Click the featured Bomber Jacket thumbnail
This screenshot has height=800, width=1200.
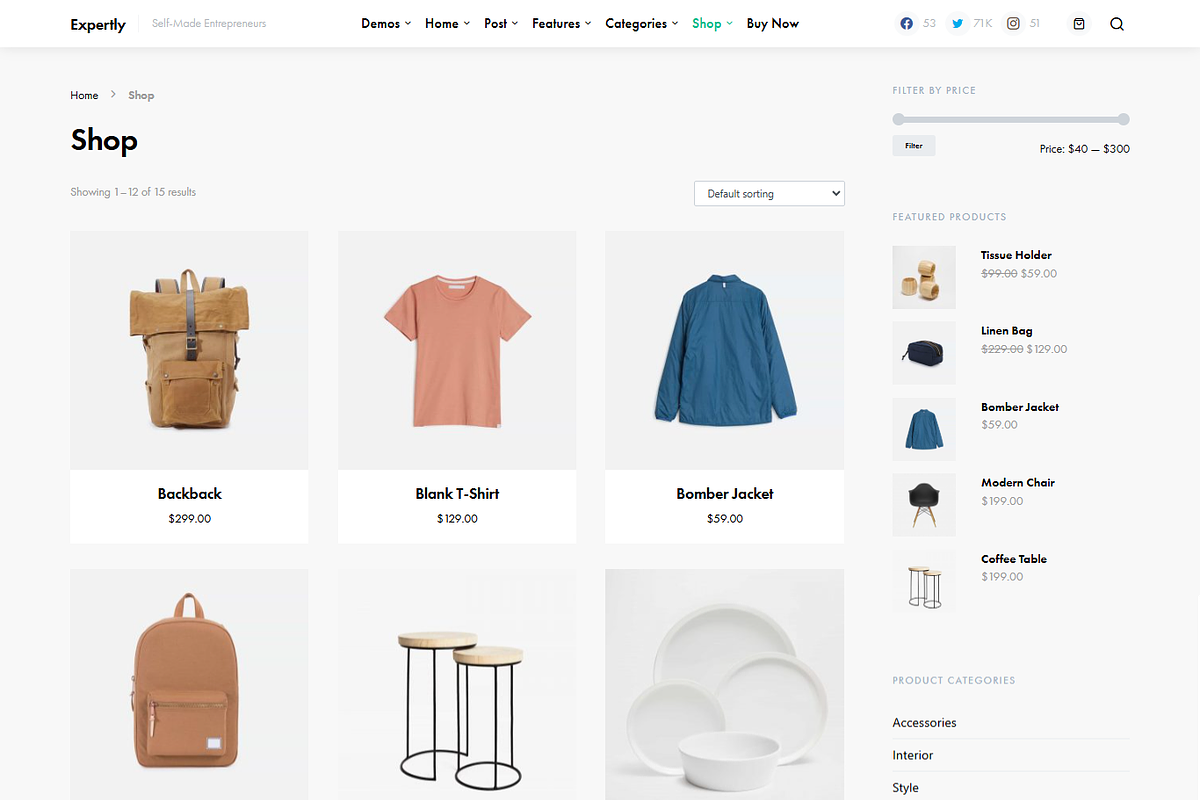coord(924,429)
